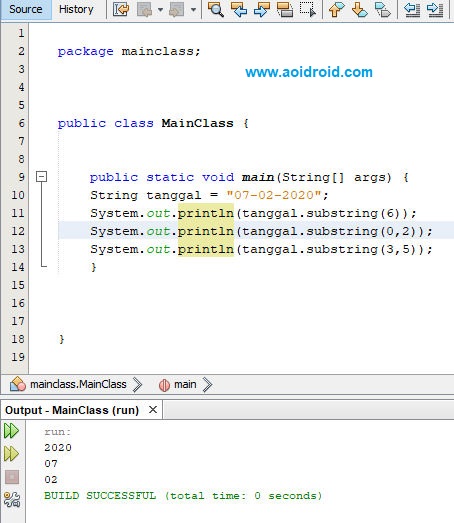The width and height of the screenshot is (454, 523).
Task: Click the method icon beside main breadcrumb
Action: point(164,385)
